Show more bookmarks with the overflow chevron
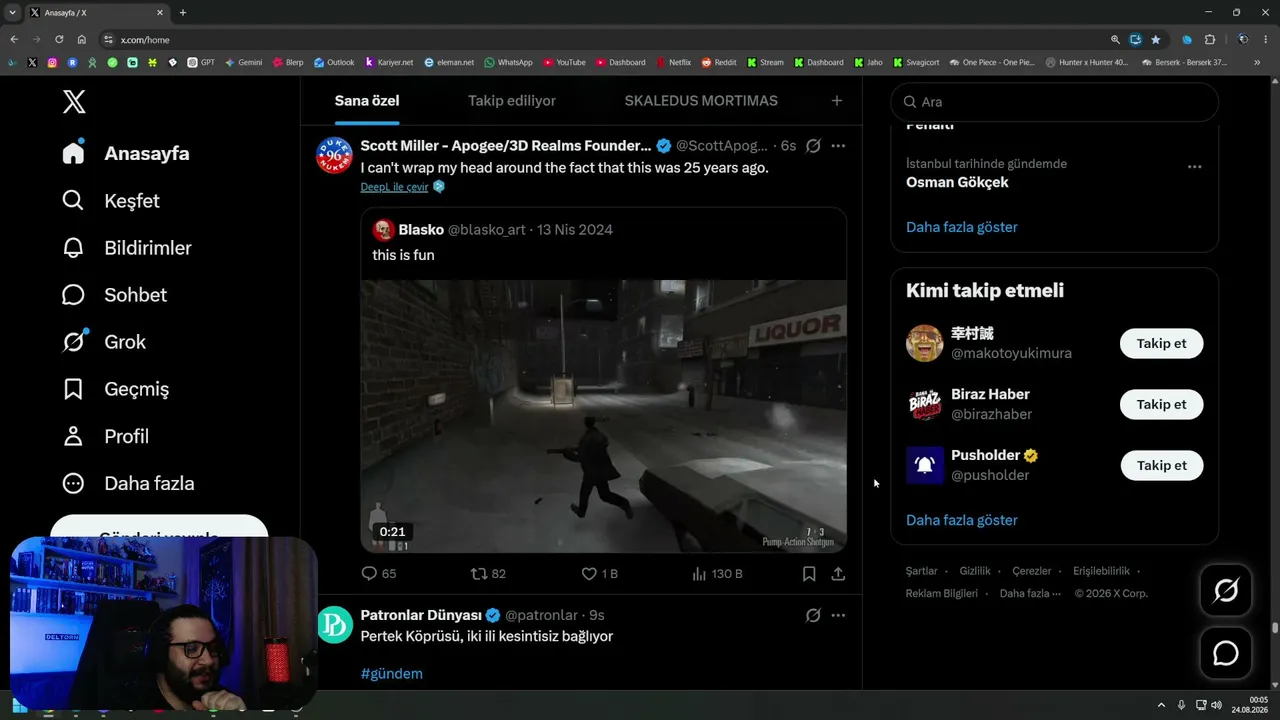The height and width of the screenshot is (720, 1280). point(1259,62)
